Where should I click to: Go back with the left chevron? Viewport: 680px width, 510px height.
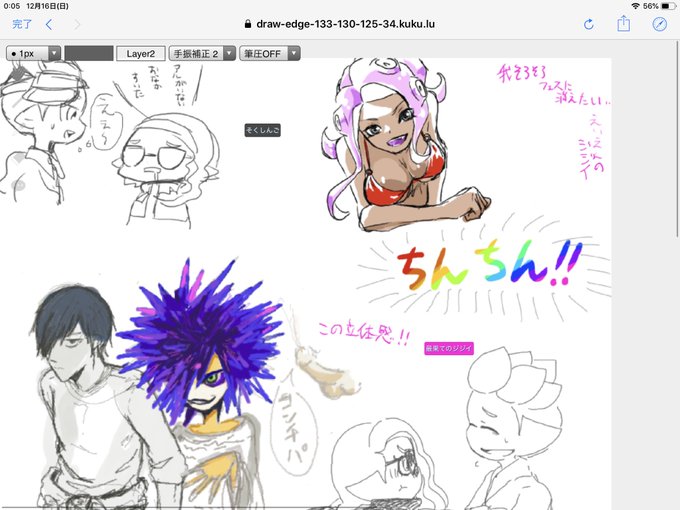click(49, 24)
